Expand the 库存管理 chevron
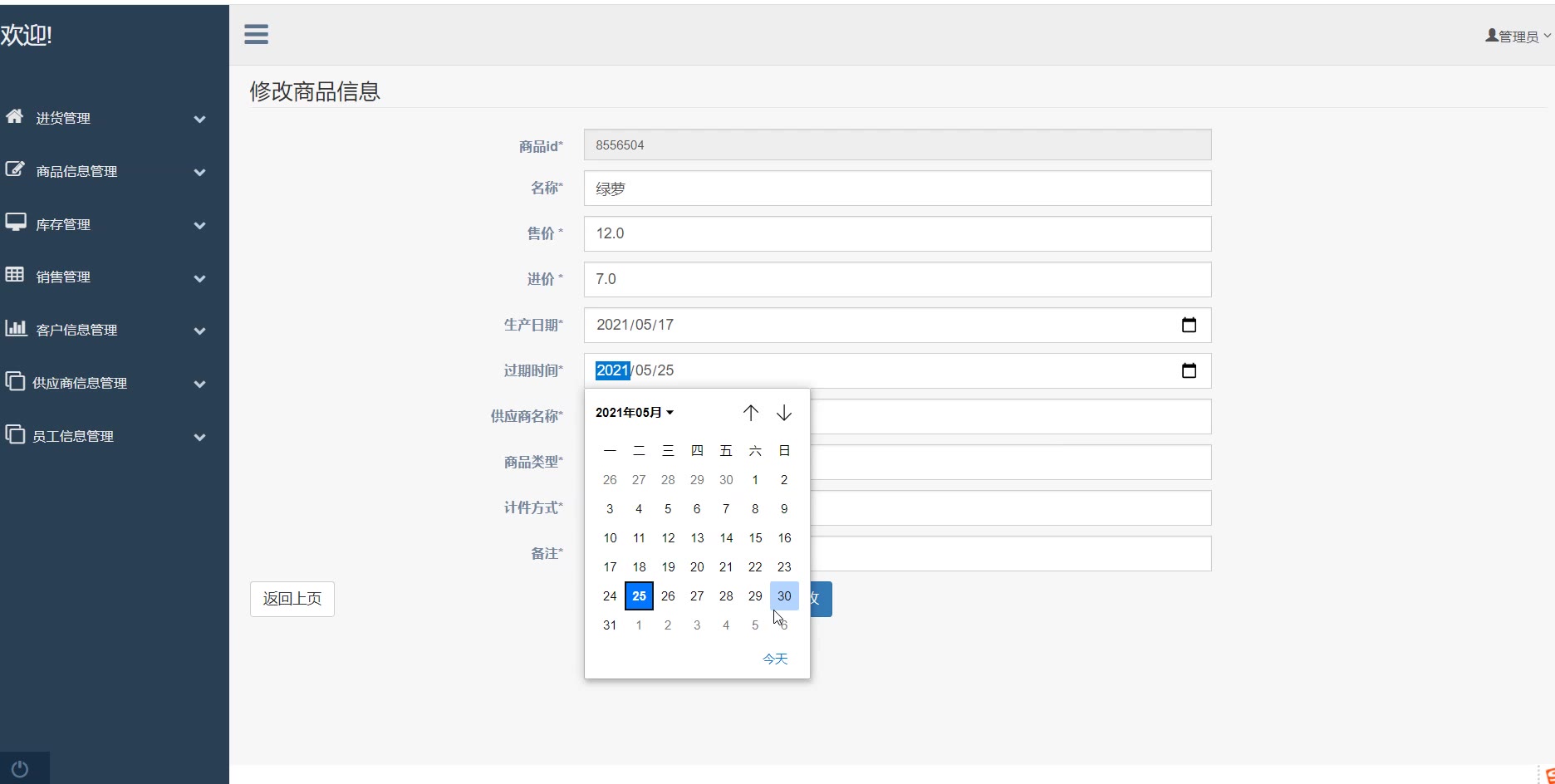The image size is (1555, 784). [199, 225]
